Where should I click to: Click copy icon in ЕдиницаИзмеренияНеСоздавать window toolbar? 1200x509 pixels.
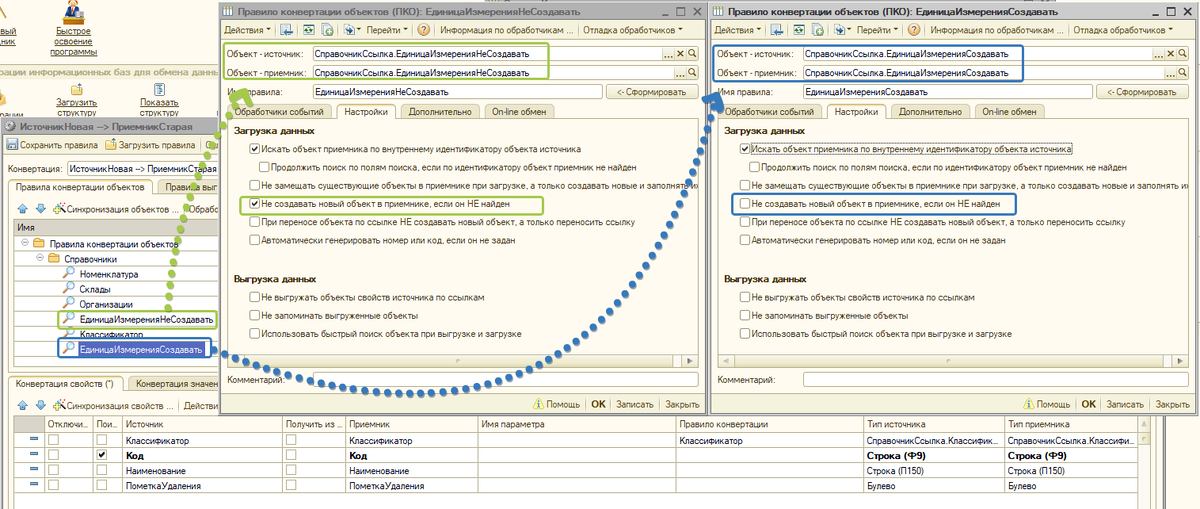(327, 30)
